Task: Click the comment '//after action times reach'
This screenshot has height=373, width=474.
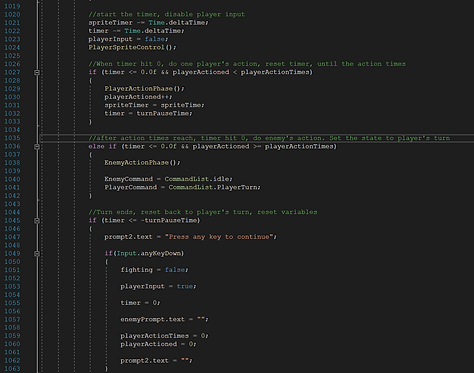Action: click(269, 138)
